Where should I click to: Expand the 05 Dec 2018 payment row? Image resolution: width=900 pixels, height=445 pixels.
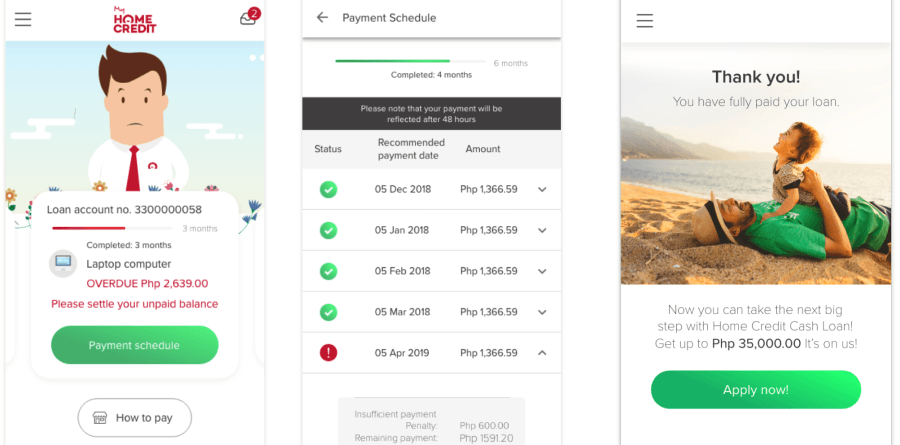click(x=542, y=189)
